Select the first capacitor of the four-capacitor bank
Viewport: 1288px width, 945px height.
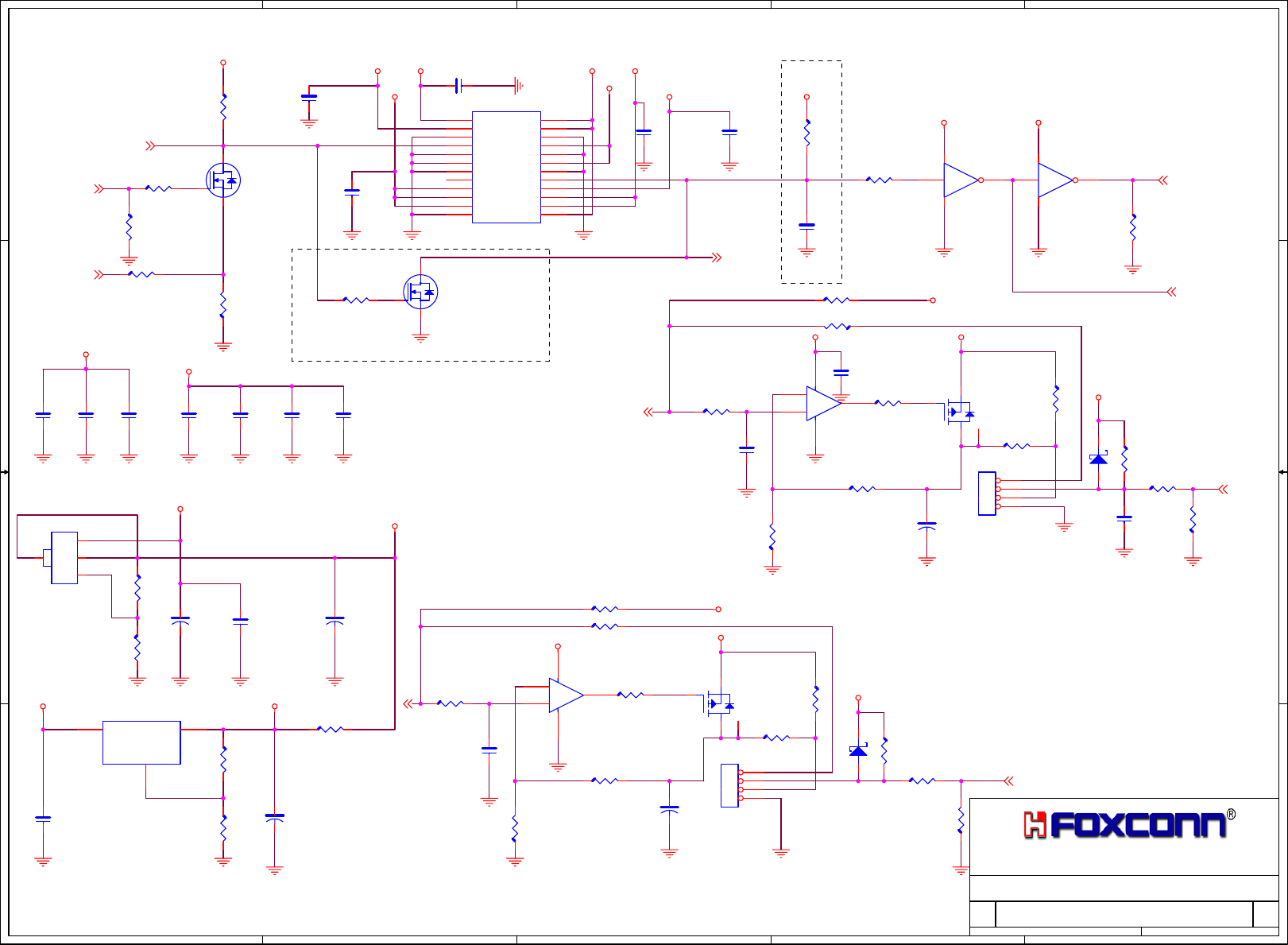(188, 414)
